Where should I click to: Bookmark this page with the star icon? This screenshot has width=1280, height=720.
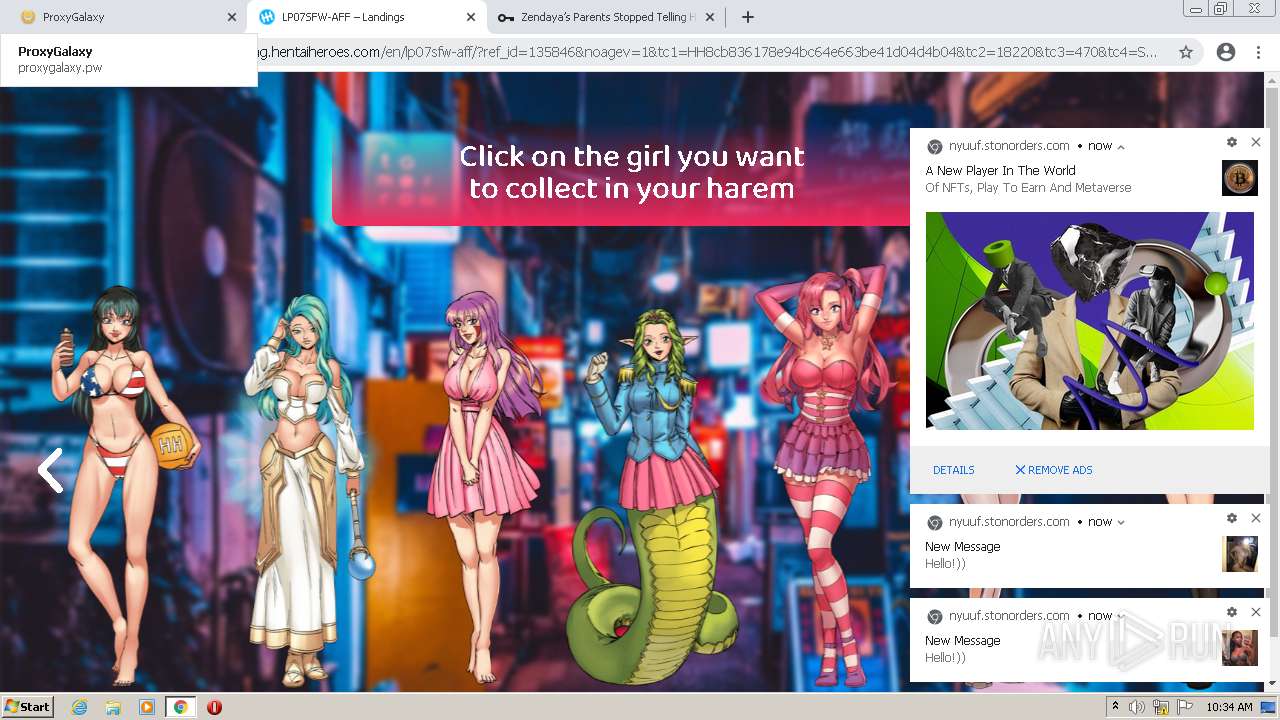coord(1186,52)
